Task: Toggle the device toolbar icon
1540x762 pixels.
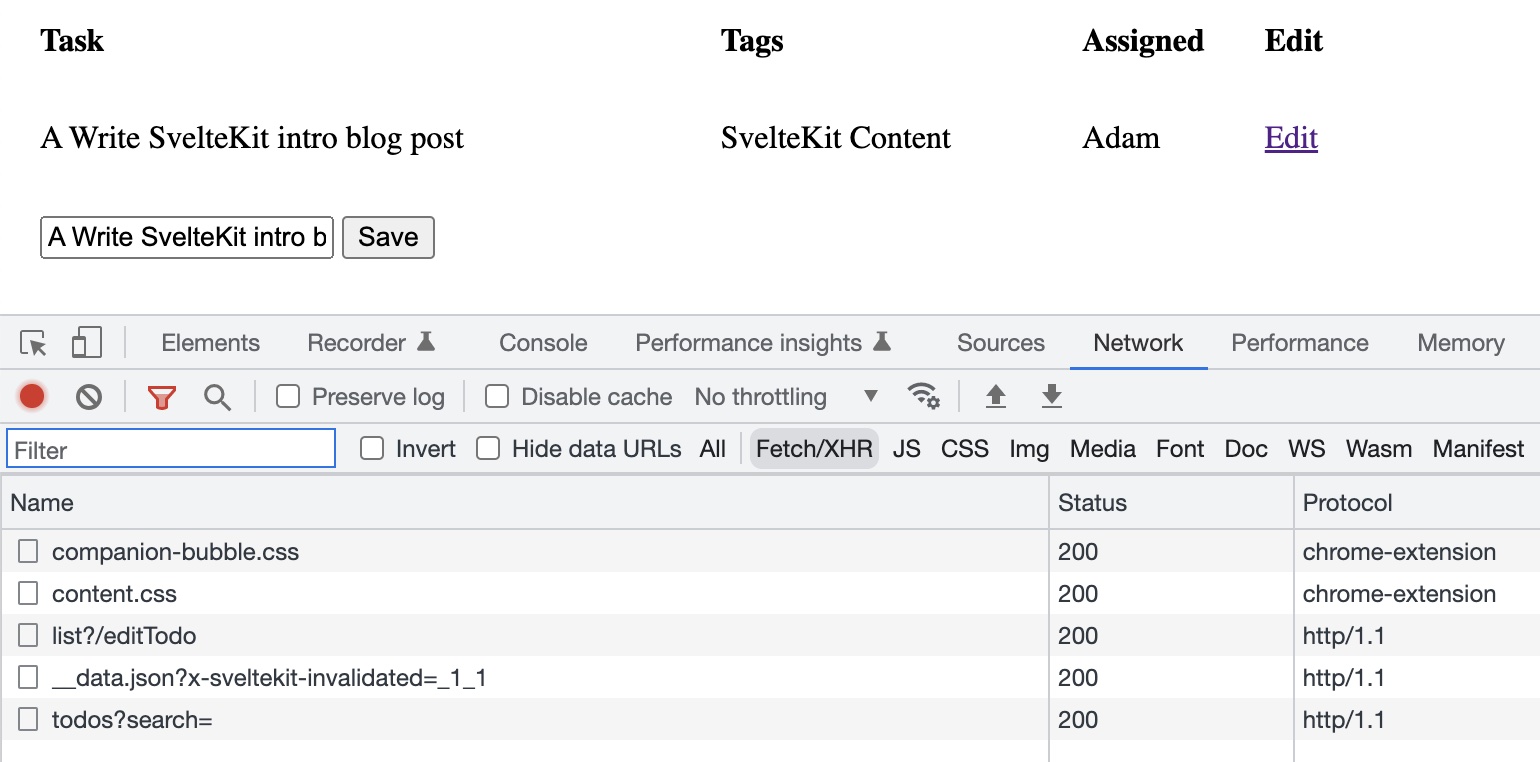Action: [x=87, y=344]
